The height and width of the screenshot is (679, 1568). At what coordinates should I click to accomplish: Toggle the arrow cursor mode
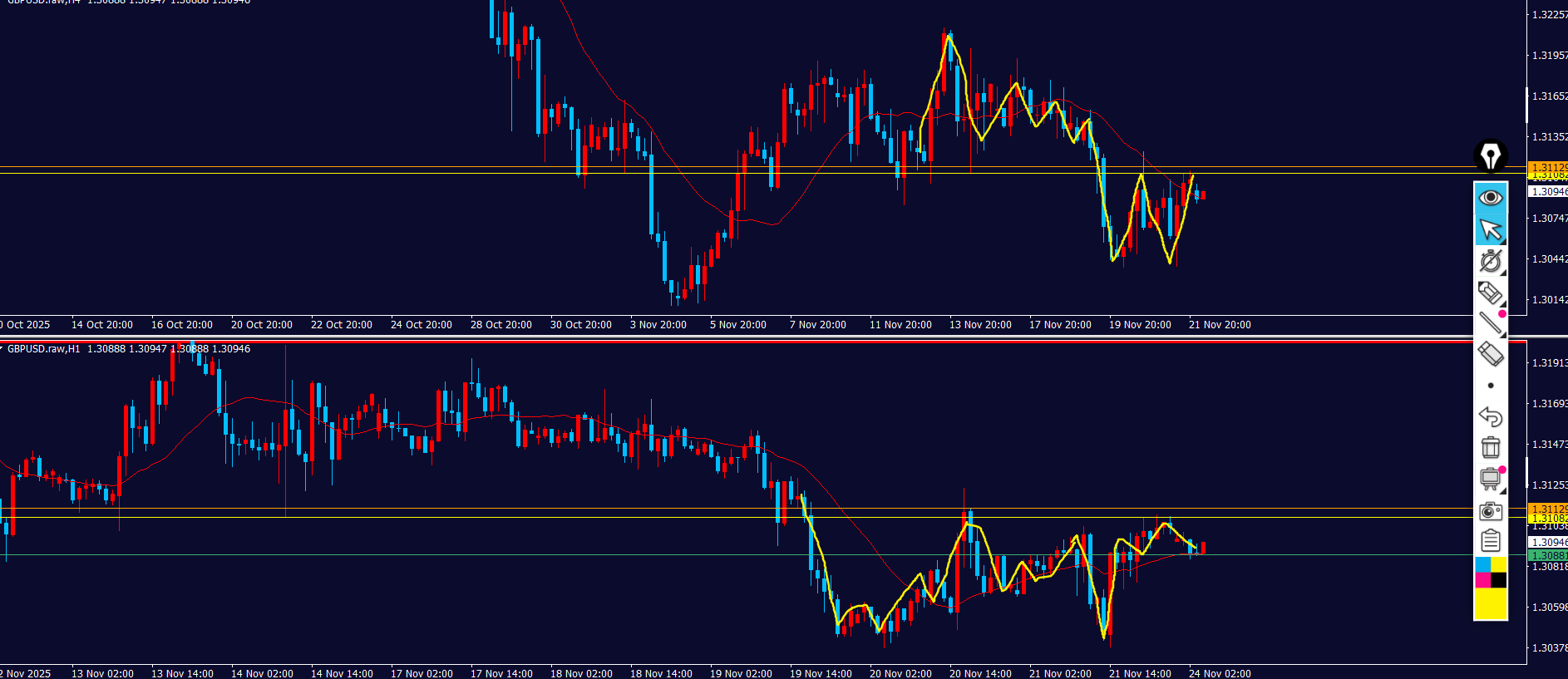point(1490,229)
